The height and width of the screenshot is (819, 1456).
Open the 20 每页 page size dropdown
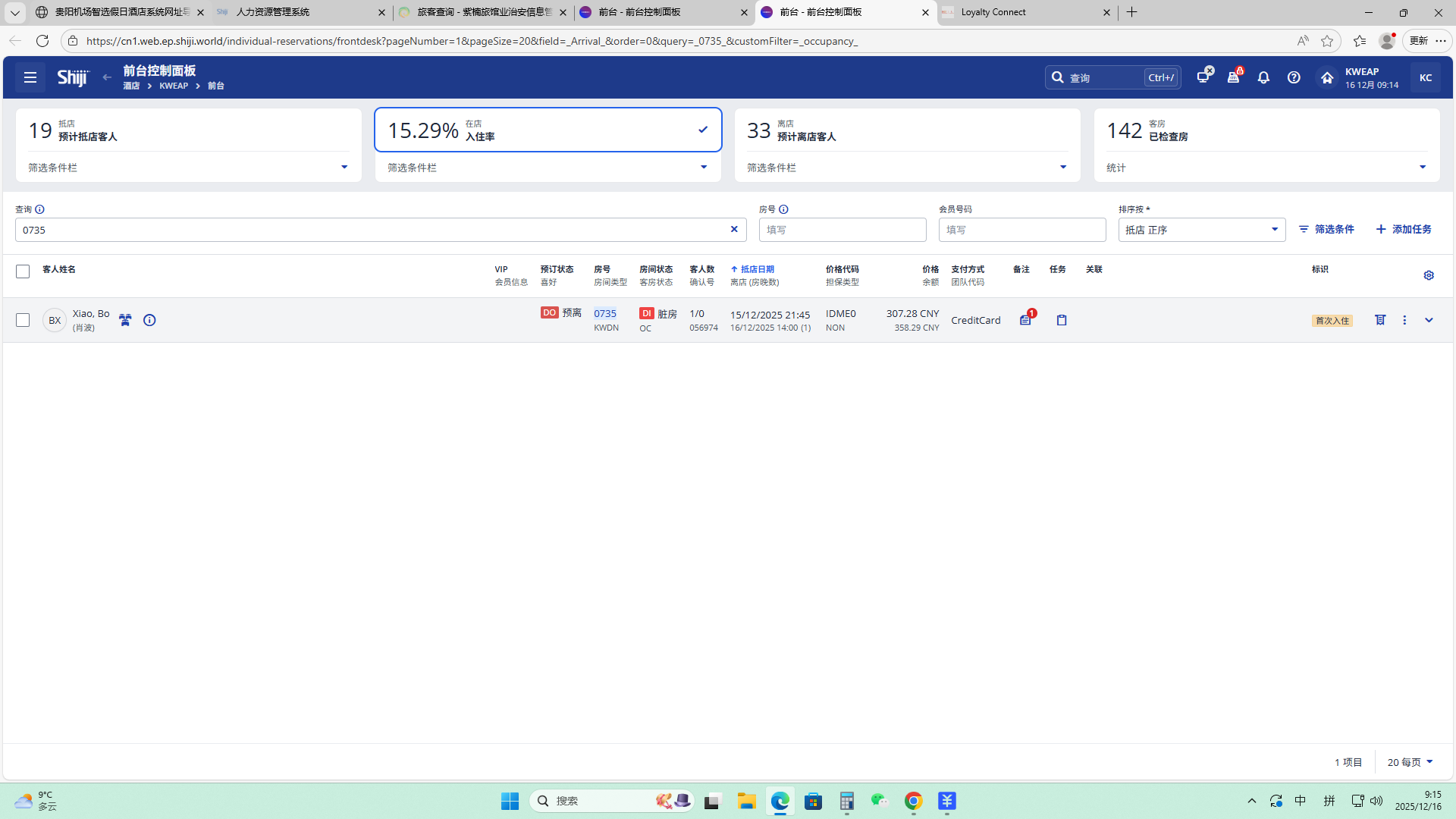1410,762
